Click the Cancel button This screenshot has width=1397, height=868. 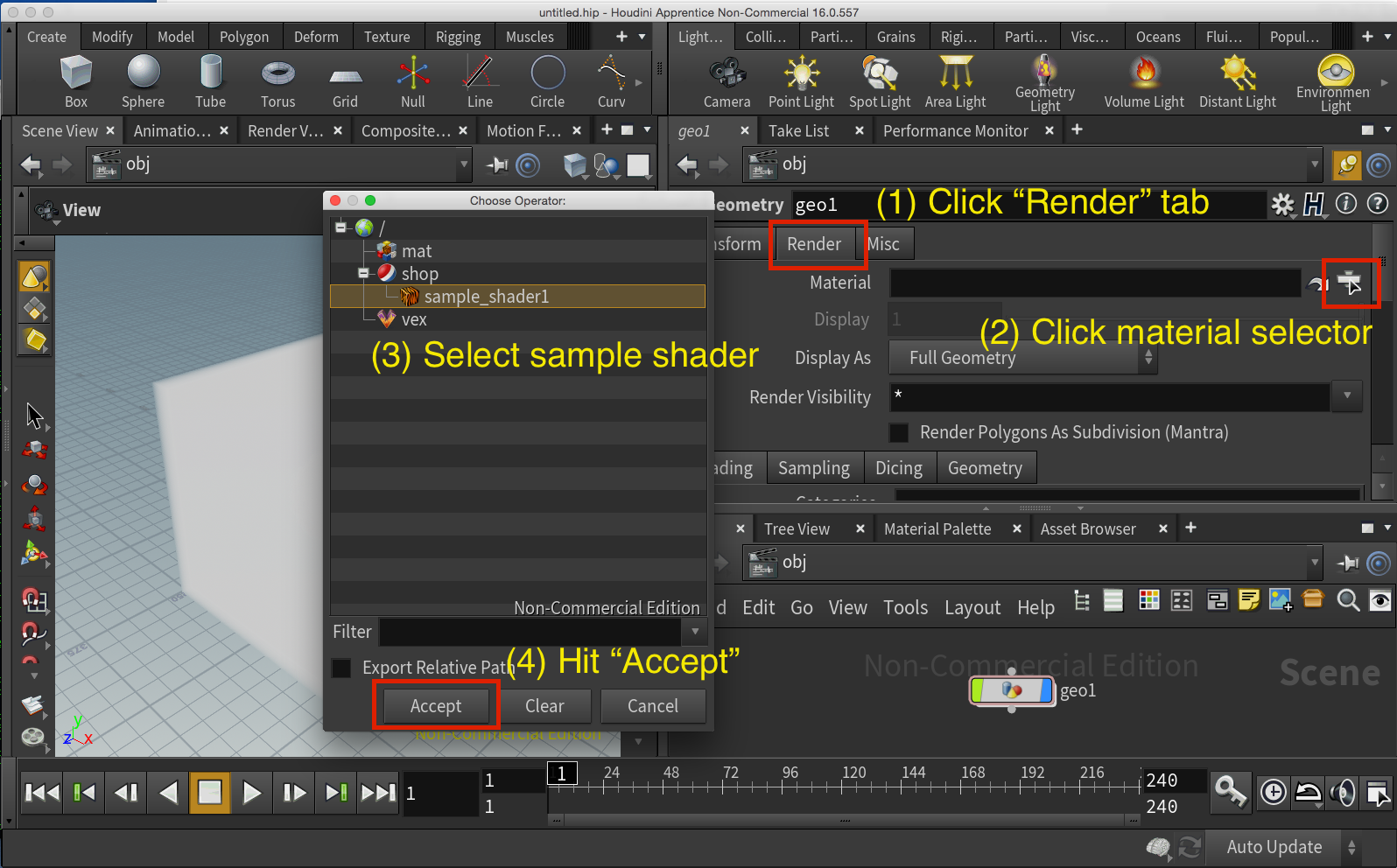[x=652, y=706]
